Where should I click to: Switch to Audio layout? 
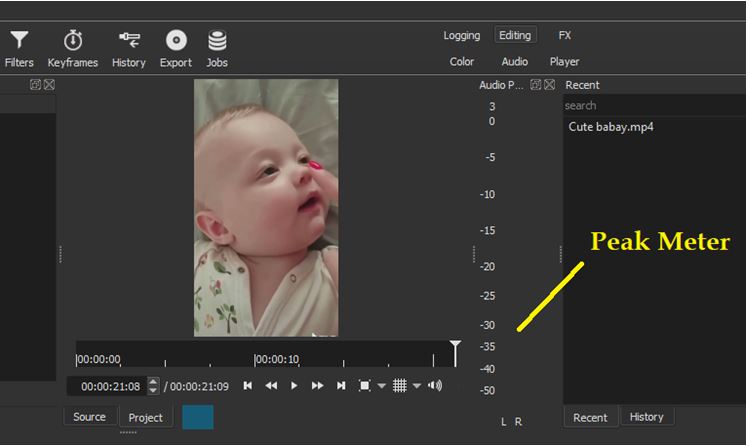[515, 62]
